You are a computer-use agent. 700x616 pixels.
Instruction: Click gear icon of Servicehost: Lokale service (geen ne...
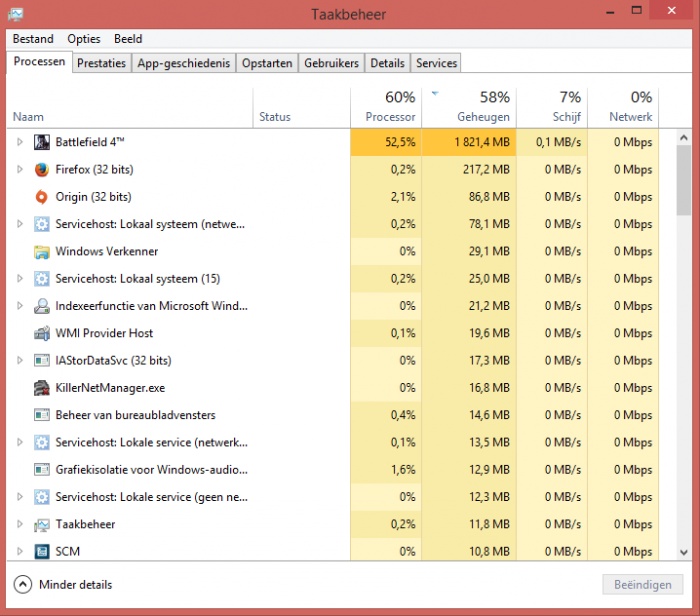click(42, 497)
